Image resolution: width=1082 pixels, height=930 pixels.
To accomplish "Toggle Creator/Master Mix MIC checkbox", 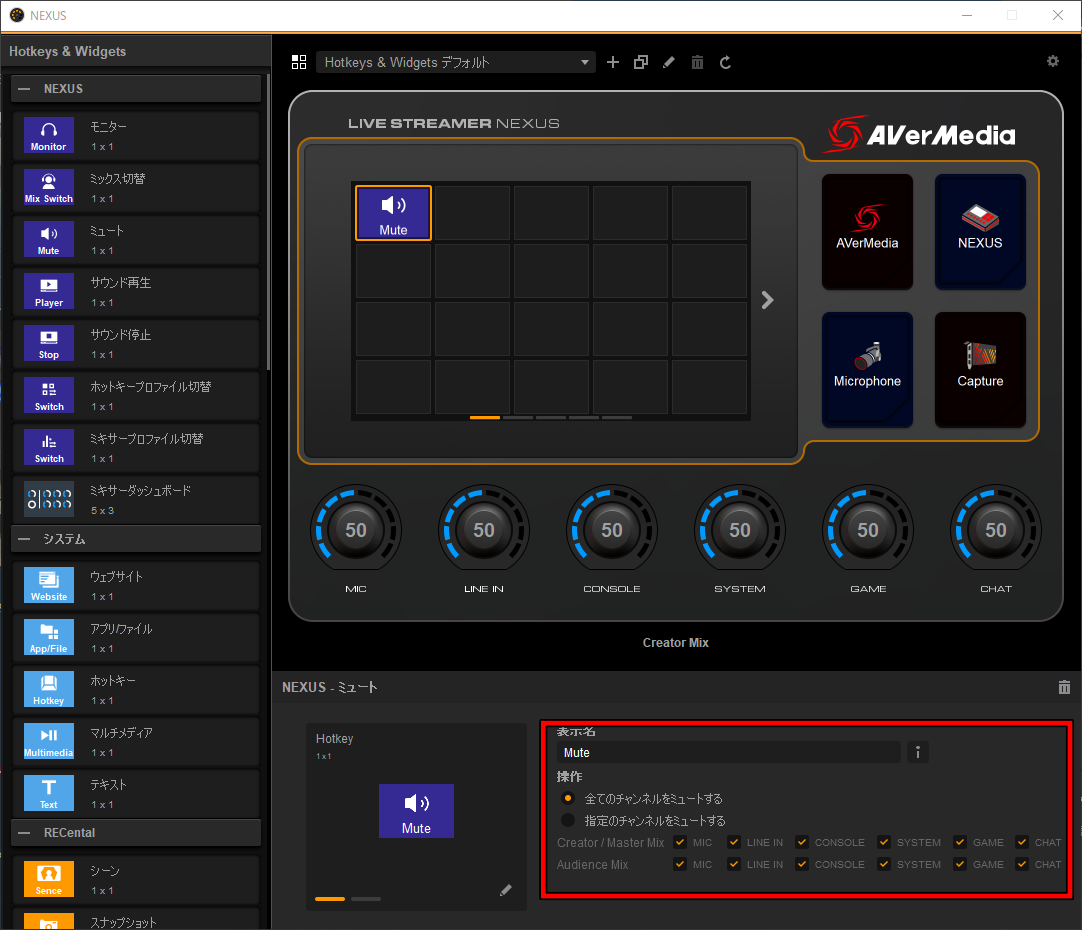I will pyautogui.click(x=680, y=842).
